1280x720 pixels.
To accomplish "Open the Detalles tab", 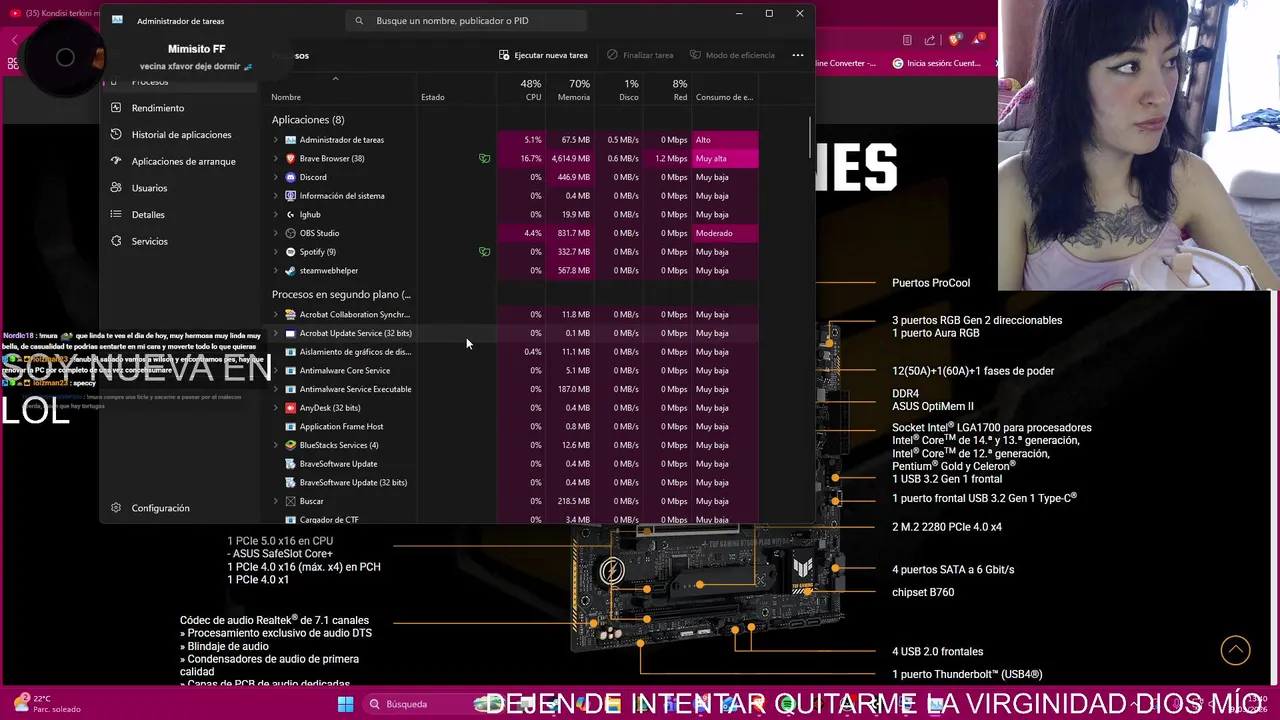I will pyautogui.click(x=180, y=214).
